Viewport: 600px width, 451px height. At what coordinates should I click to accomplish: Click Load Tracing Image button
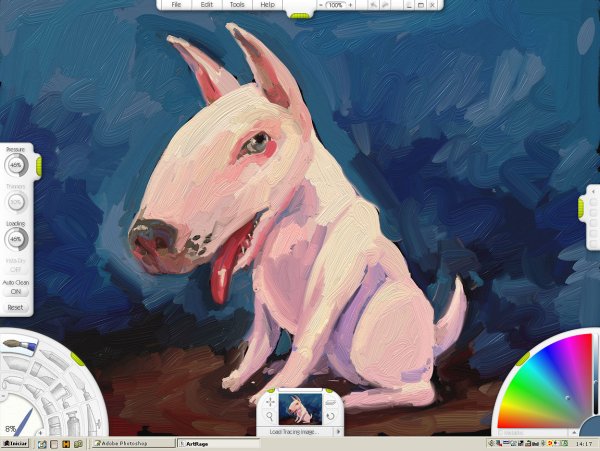tap(292, 431)
